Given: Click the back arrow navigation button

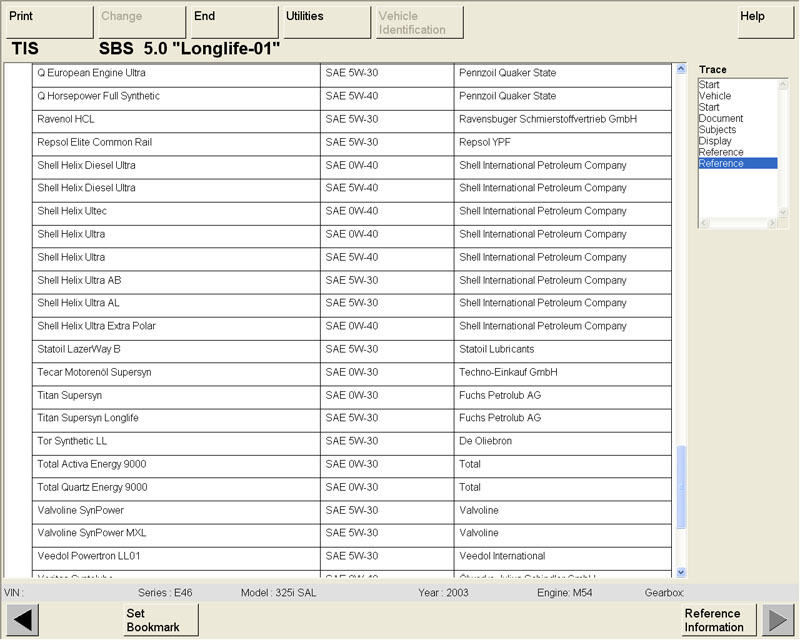Looking at the screenshot, I should 22,620.
